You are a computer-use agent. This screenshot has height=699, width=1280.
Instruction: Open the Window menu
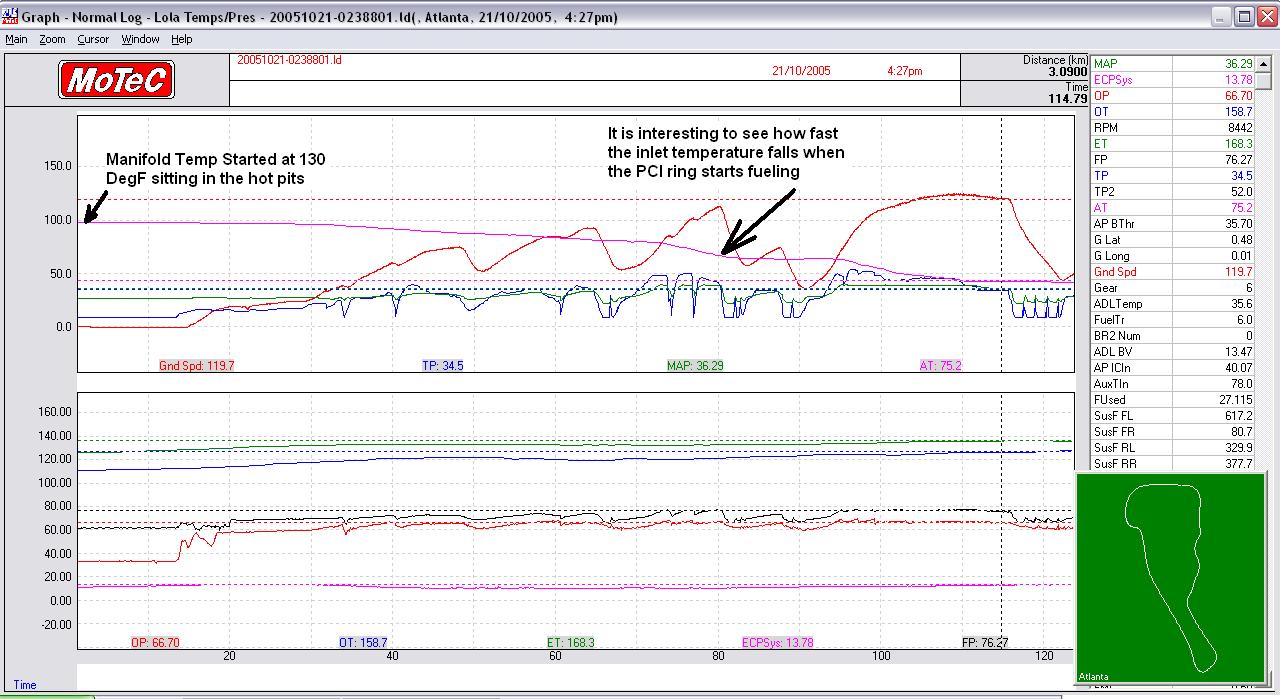point(140,39)
